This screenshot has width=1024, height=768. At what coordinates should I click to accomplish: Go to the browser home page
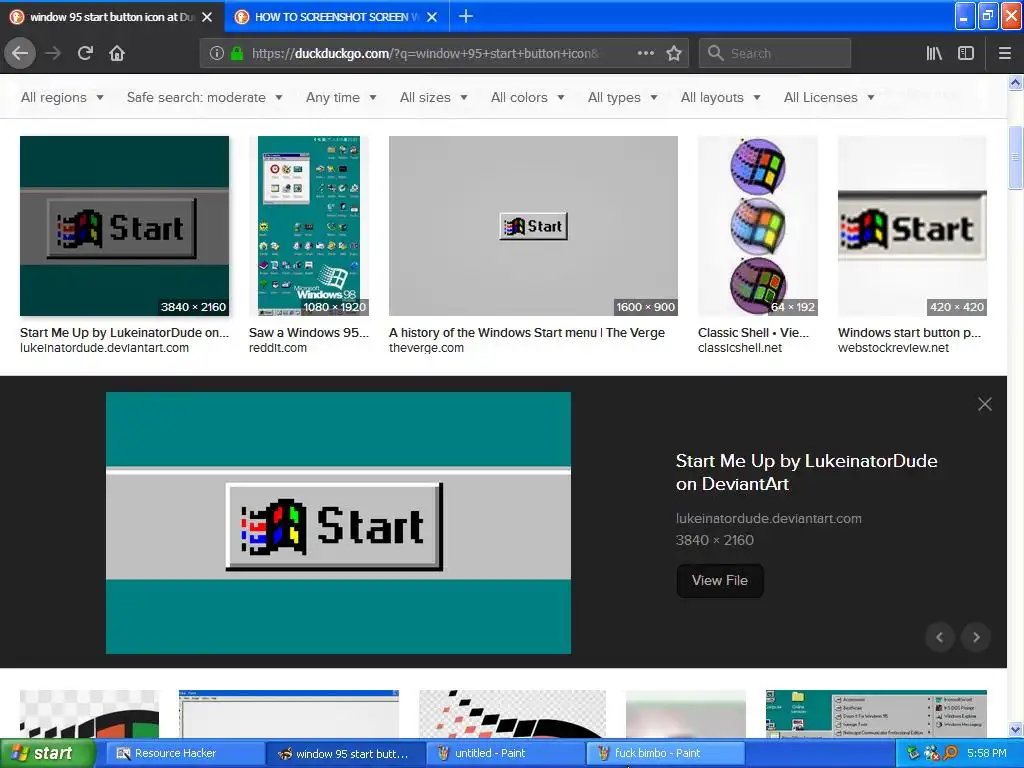tap(117, 53)
